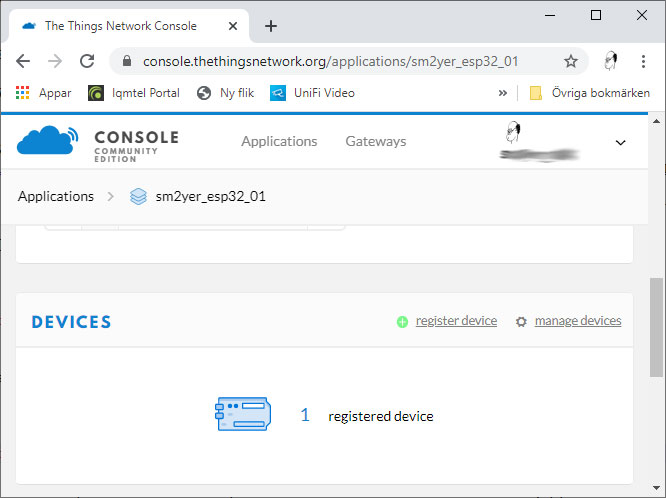Open a new tab with the plus button
Screen dimensions: 666x498
point(271,26)
